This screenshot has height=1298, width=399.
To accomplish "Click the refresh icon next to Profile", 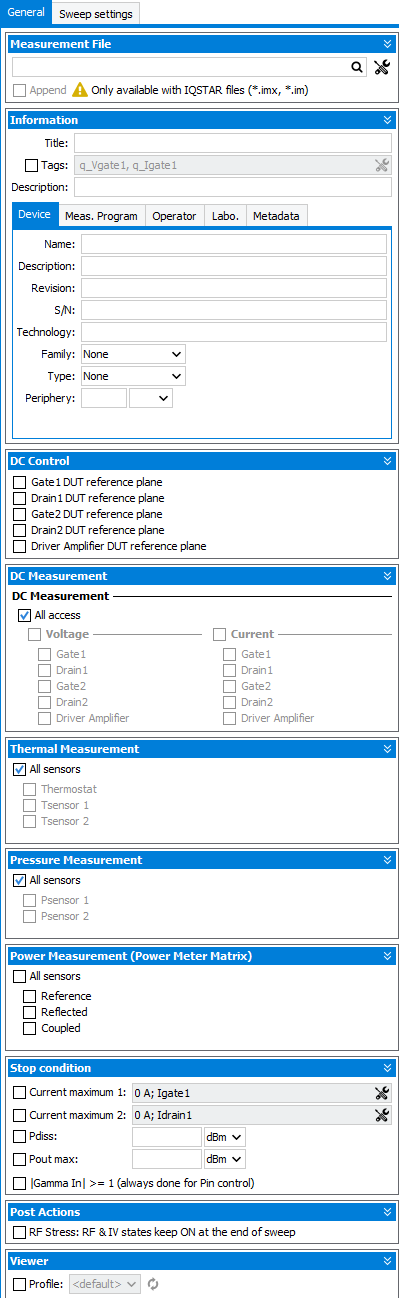I will coord(153,1283).
